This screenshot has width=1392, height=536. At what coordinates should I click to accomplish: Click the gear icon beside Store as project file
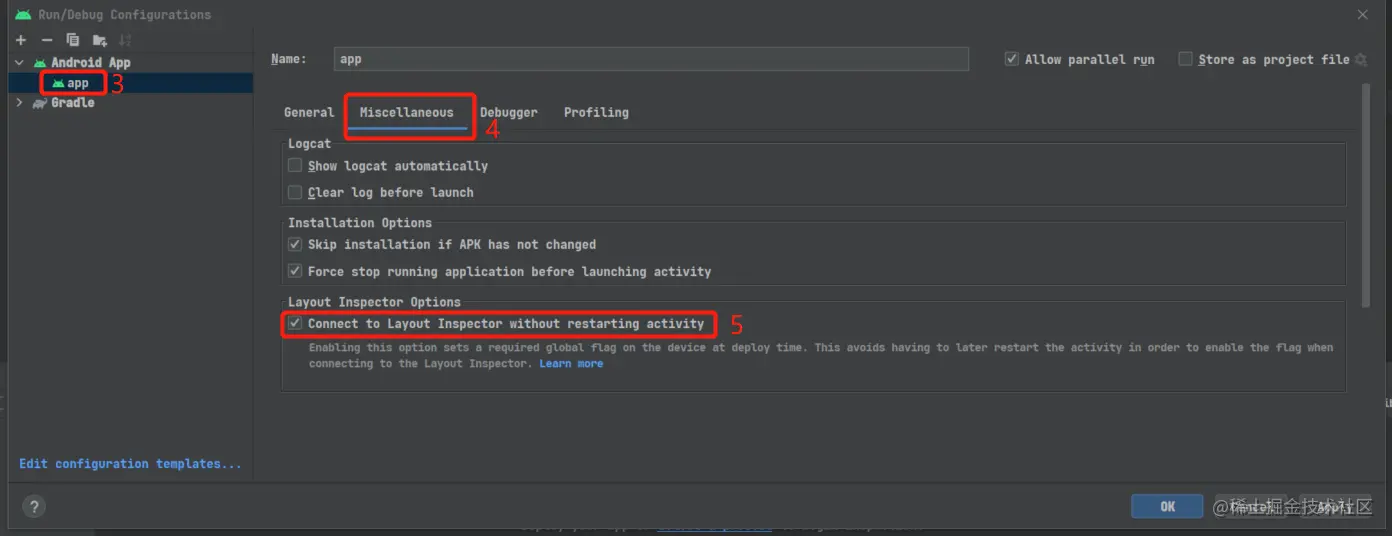1360,60
